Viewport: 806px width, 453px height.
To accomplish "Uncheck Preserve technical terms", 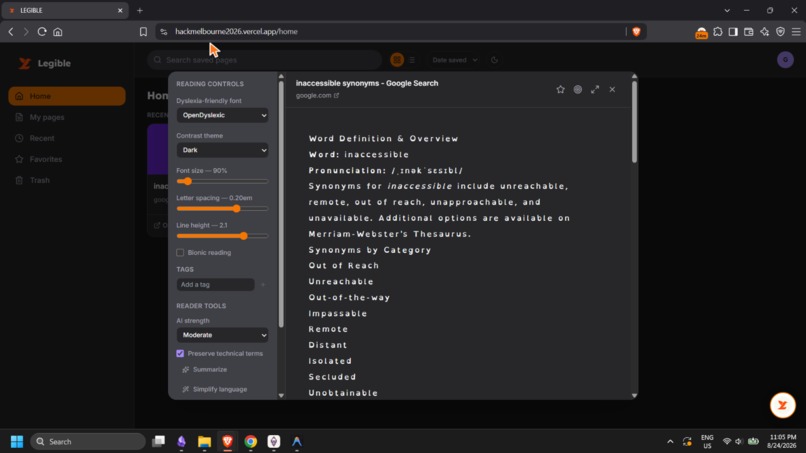I will (180, 353).
